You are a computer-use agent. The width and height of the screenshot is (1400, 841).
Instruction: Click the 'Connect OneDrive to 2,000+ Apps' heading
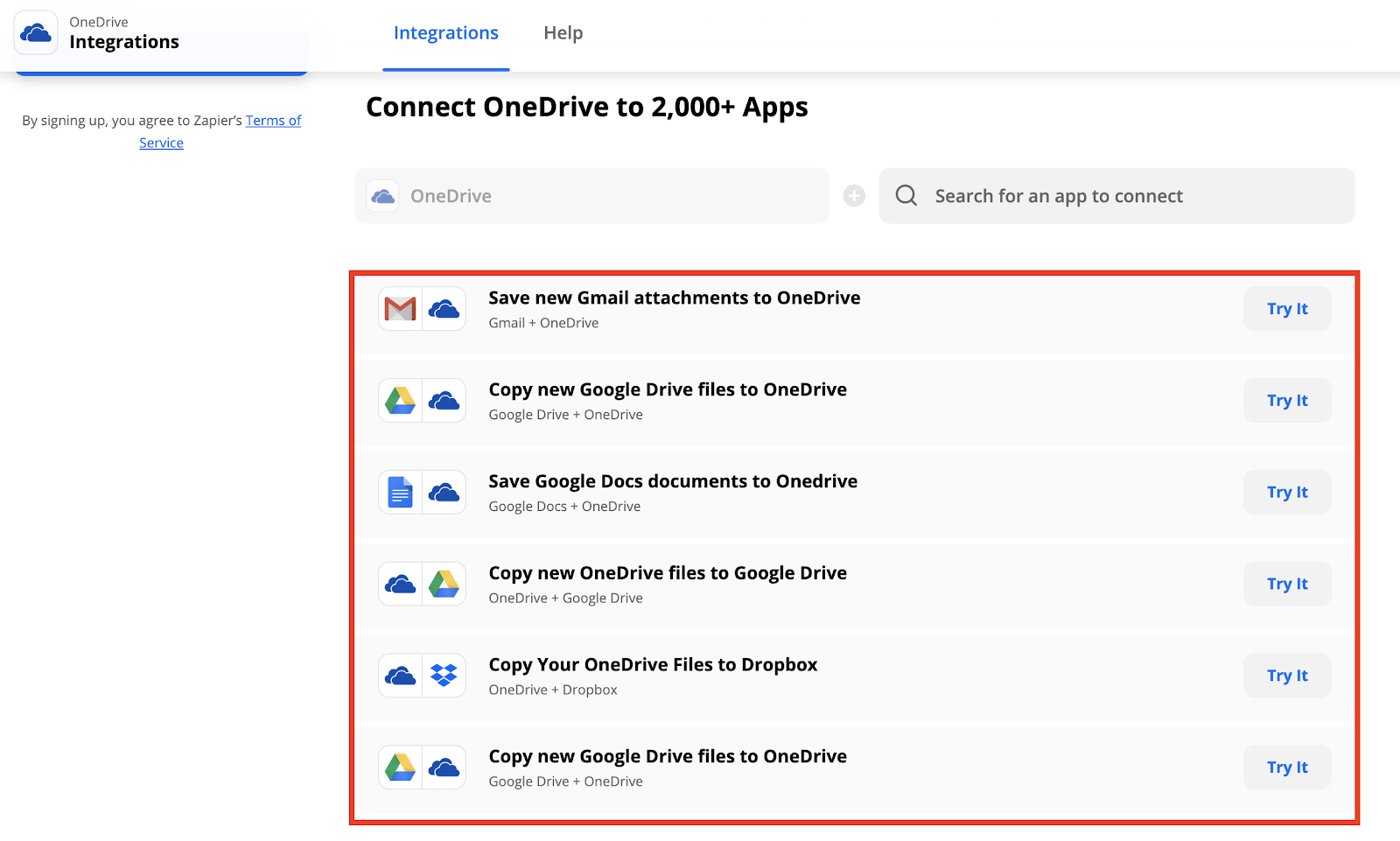[587, 107]
